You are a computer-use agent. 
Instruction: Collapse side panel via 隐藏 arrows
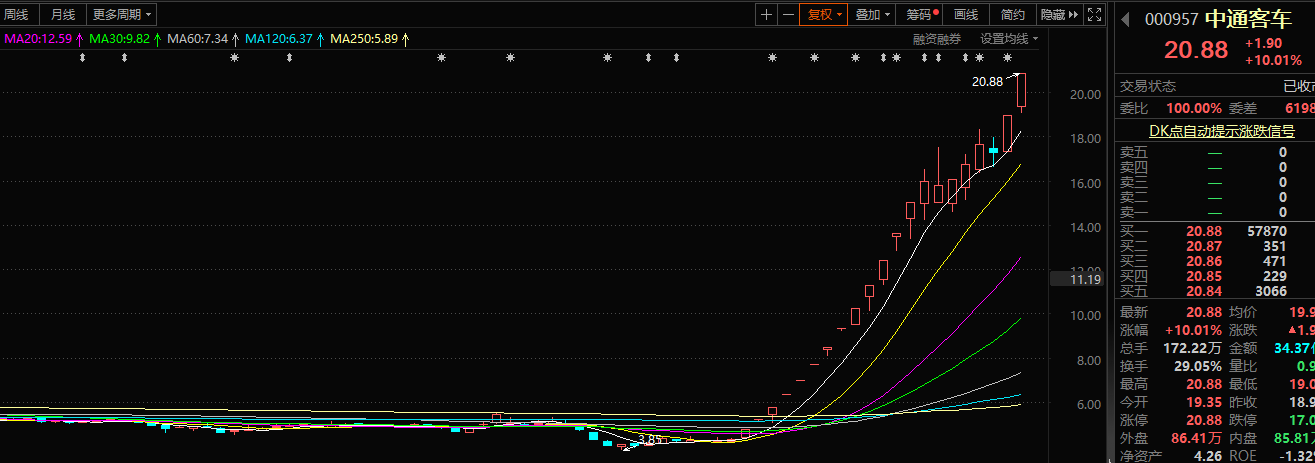point(1059,14)
